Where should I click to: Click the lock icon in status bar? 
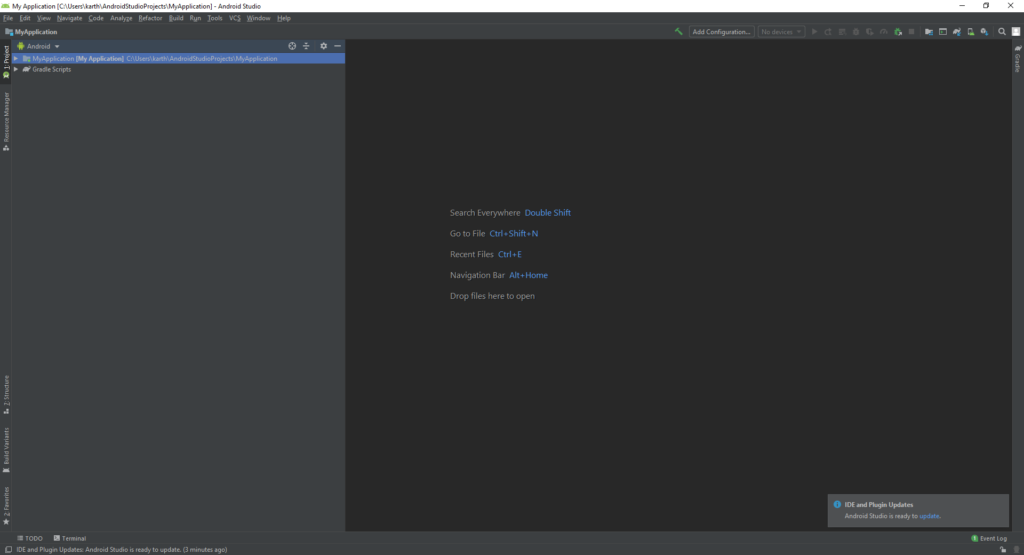(x=1004, y=550)
